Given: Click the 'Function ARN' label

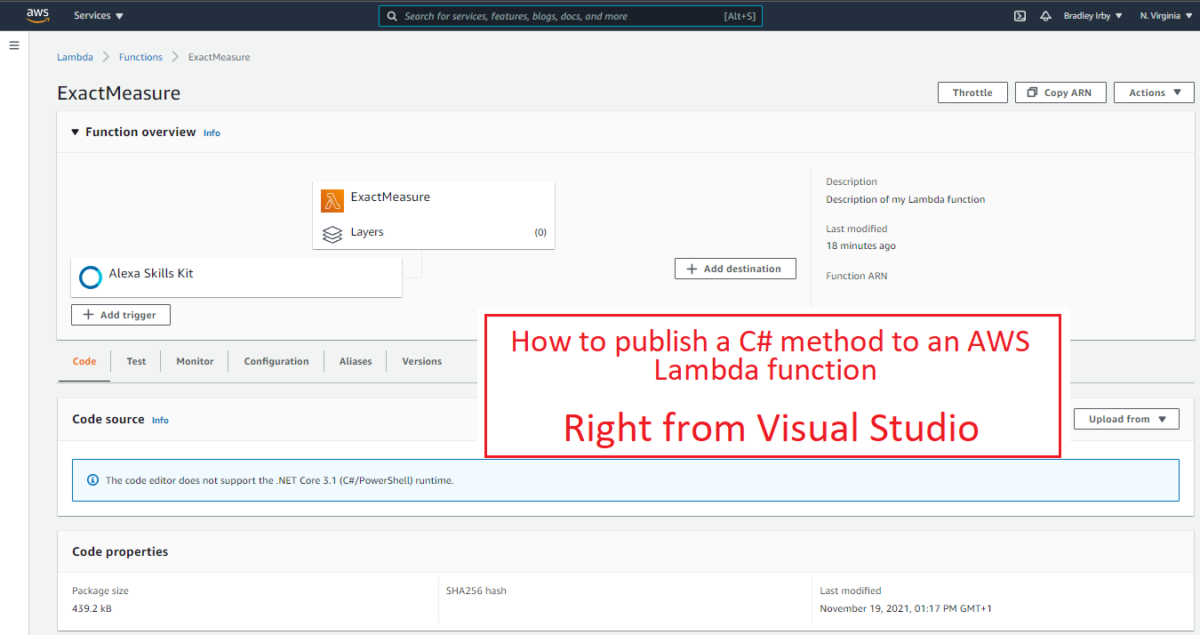Looking at the screenshot, I should 856,276.
